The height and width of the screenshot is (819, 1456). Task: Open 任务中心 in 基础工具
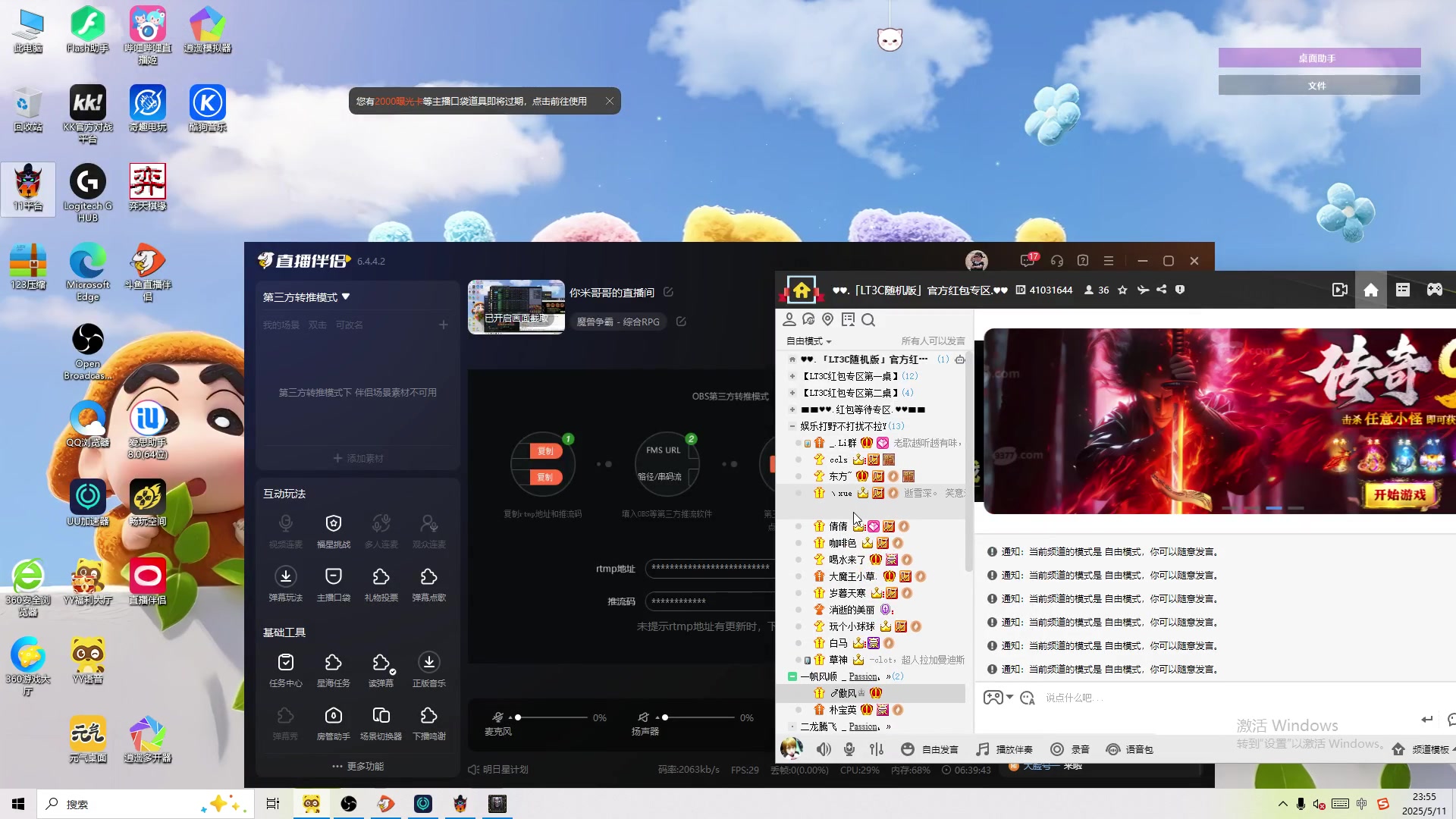point(285,670)
